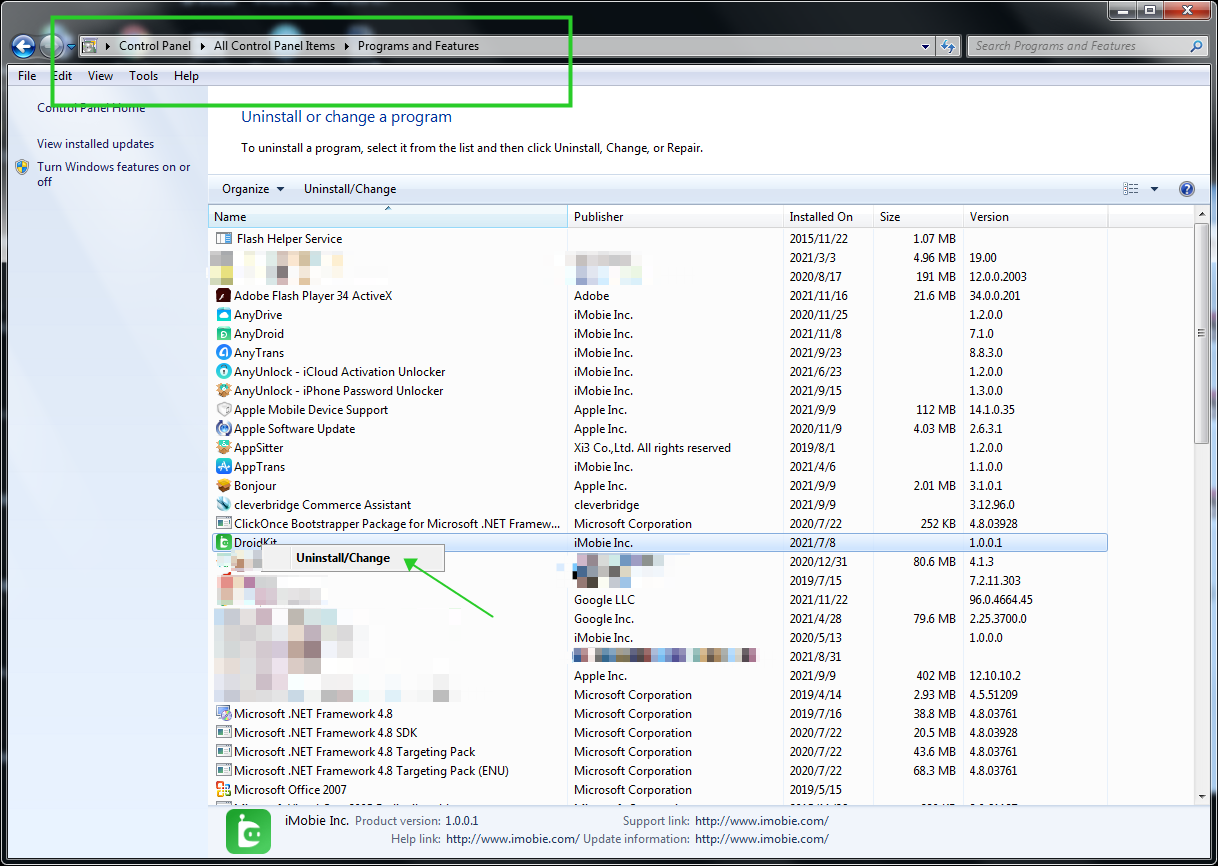1218x866 pixels.
Task: Expand arrow after Control Panel breadcrumb
Action: coord(202,46)
